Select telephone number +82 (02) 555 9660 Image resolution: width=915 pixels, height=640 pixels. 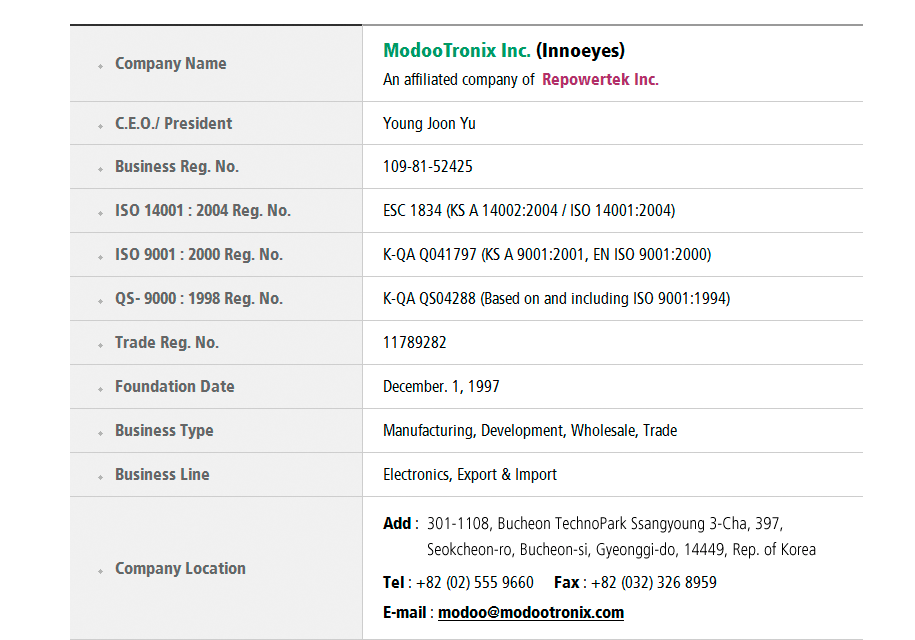point(474,583)
